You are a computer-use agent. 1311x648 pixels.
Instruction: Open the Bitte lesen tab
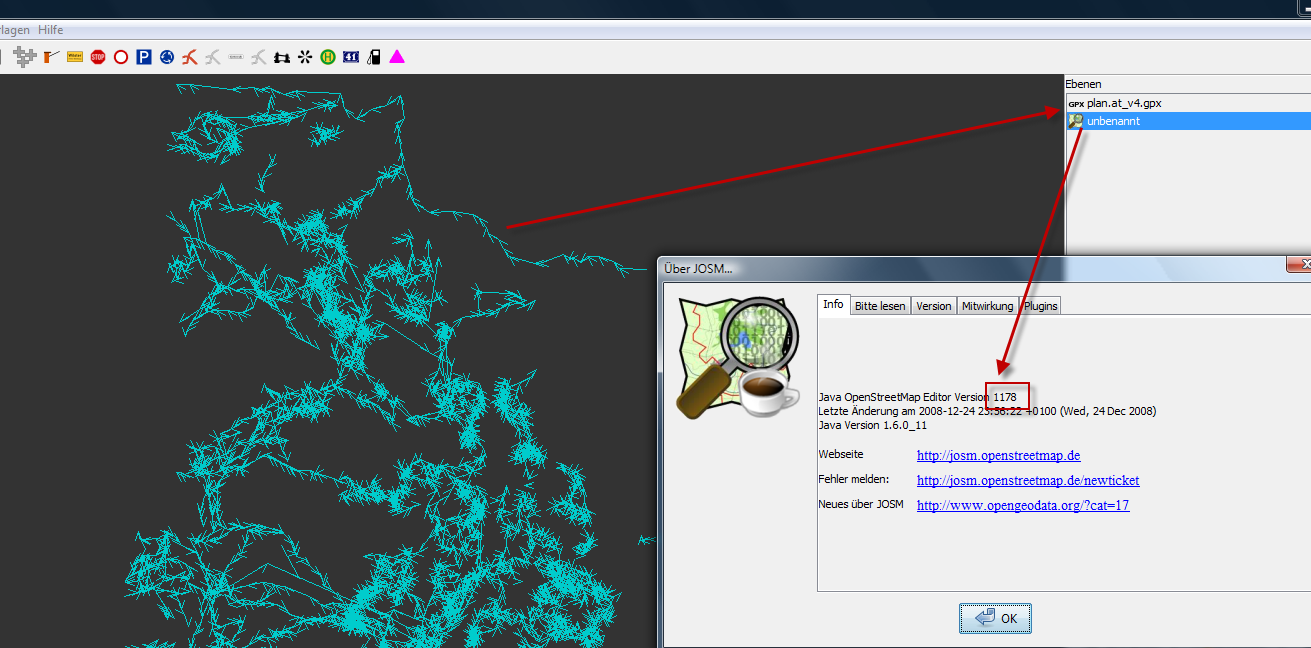click(x=880, y=306)
